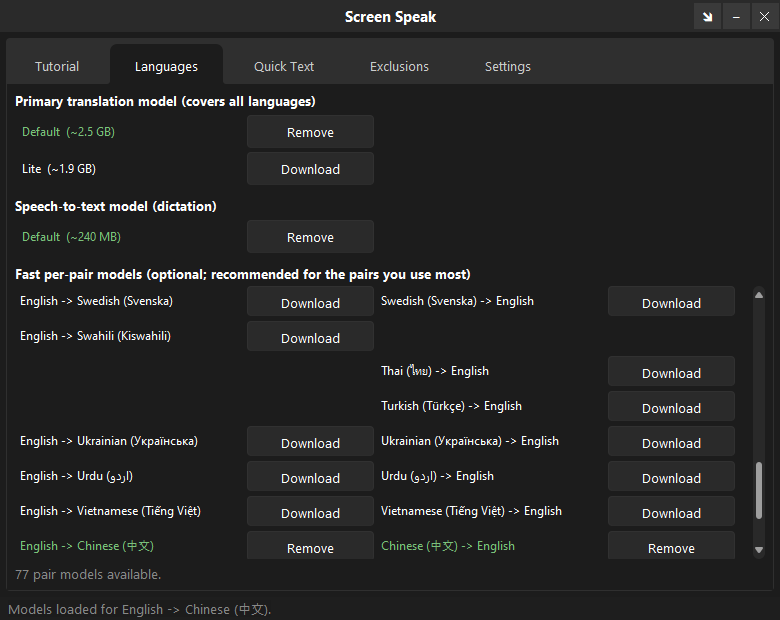Click the scrollbar down arrow

tap(759, 550)
